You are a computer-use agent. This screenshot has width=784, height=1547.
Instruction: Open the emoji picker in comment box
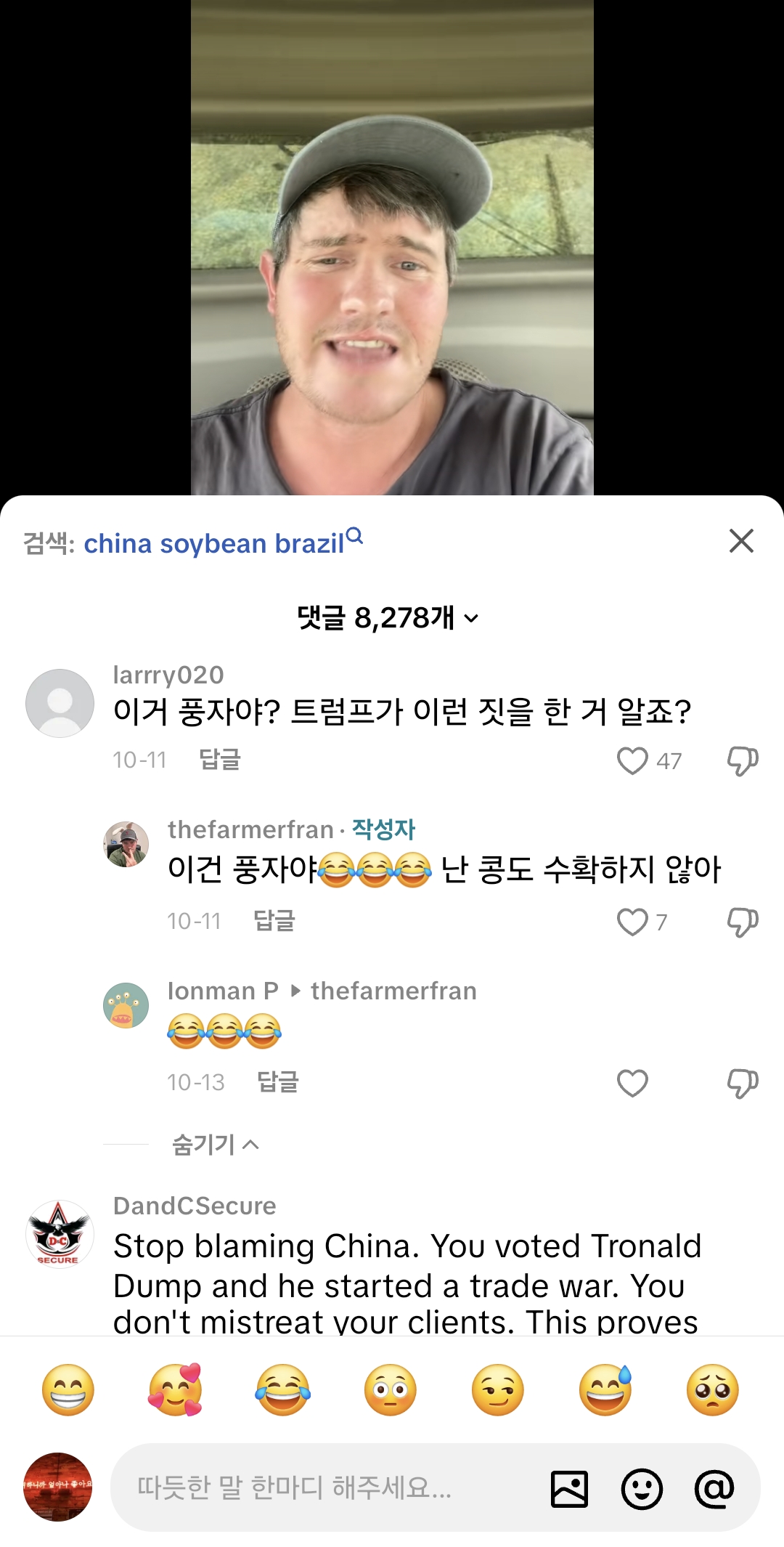coord(642,1489)
